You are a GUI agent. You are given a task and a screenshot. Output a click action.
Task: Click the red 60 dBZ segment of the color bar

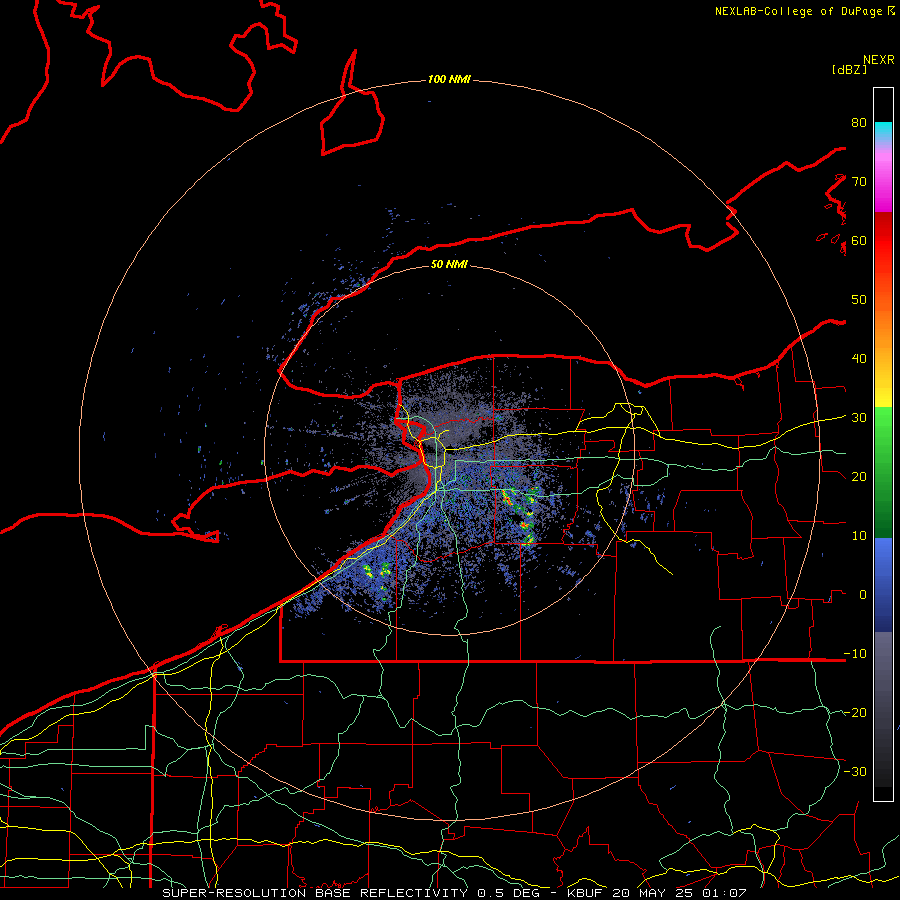pyautogui.click(x=883, y=241)
